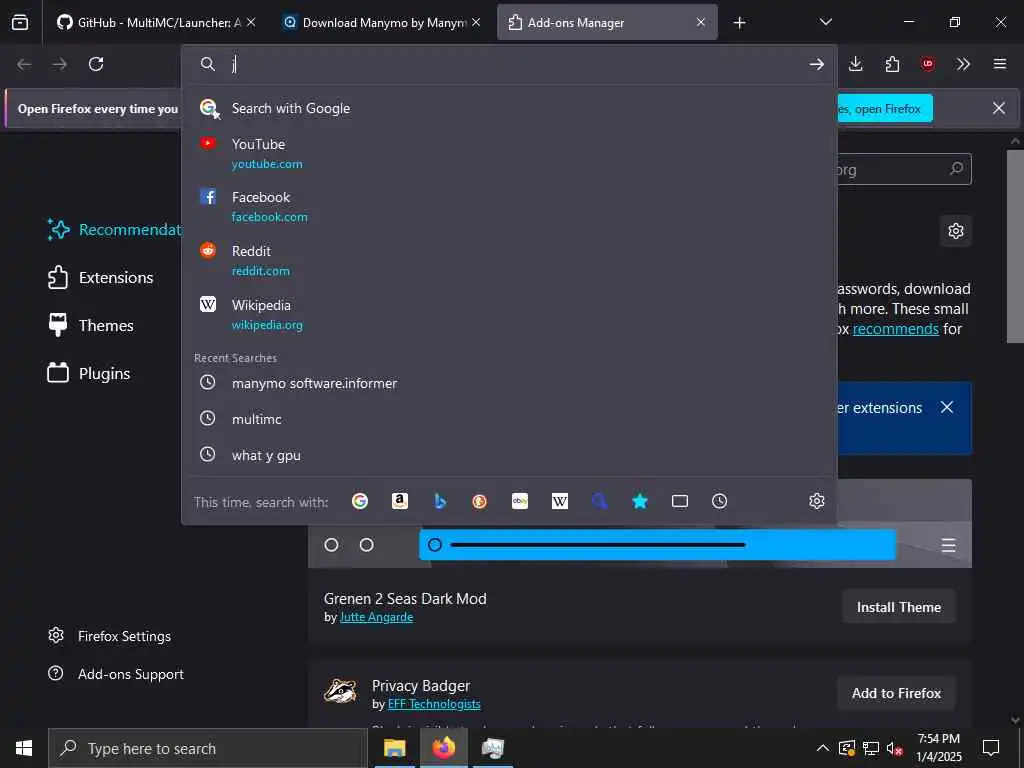Screen dimensions: 1024x768
Task: Open Themes section in sidebar
Action: point(90,325)
